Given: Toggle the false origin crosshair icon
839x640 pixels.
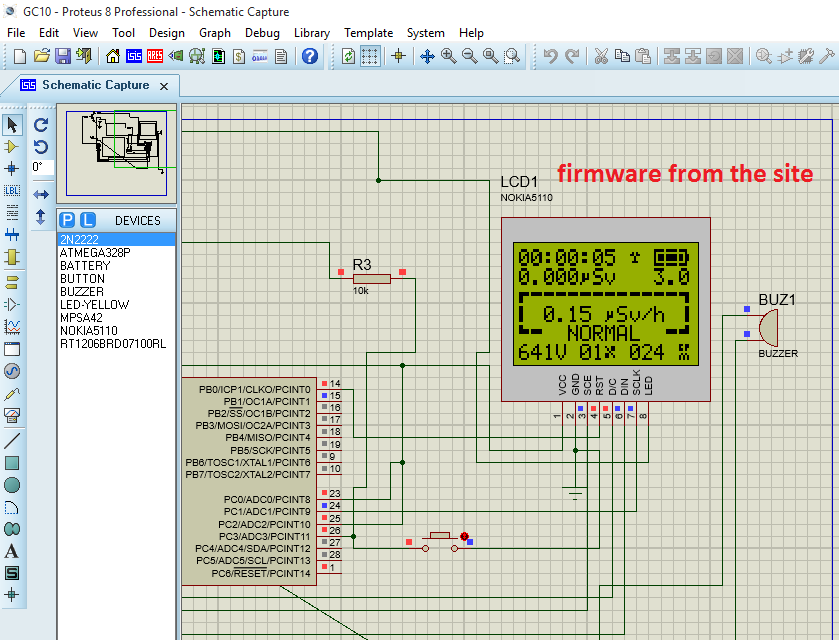Looking at the screenshot, I should [399, 56].
